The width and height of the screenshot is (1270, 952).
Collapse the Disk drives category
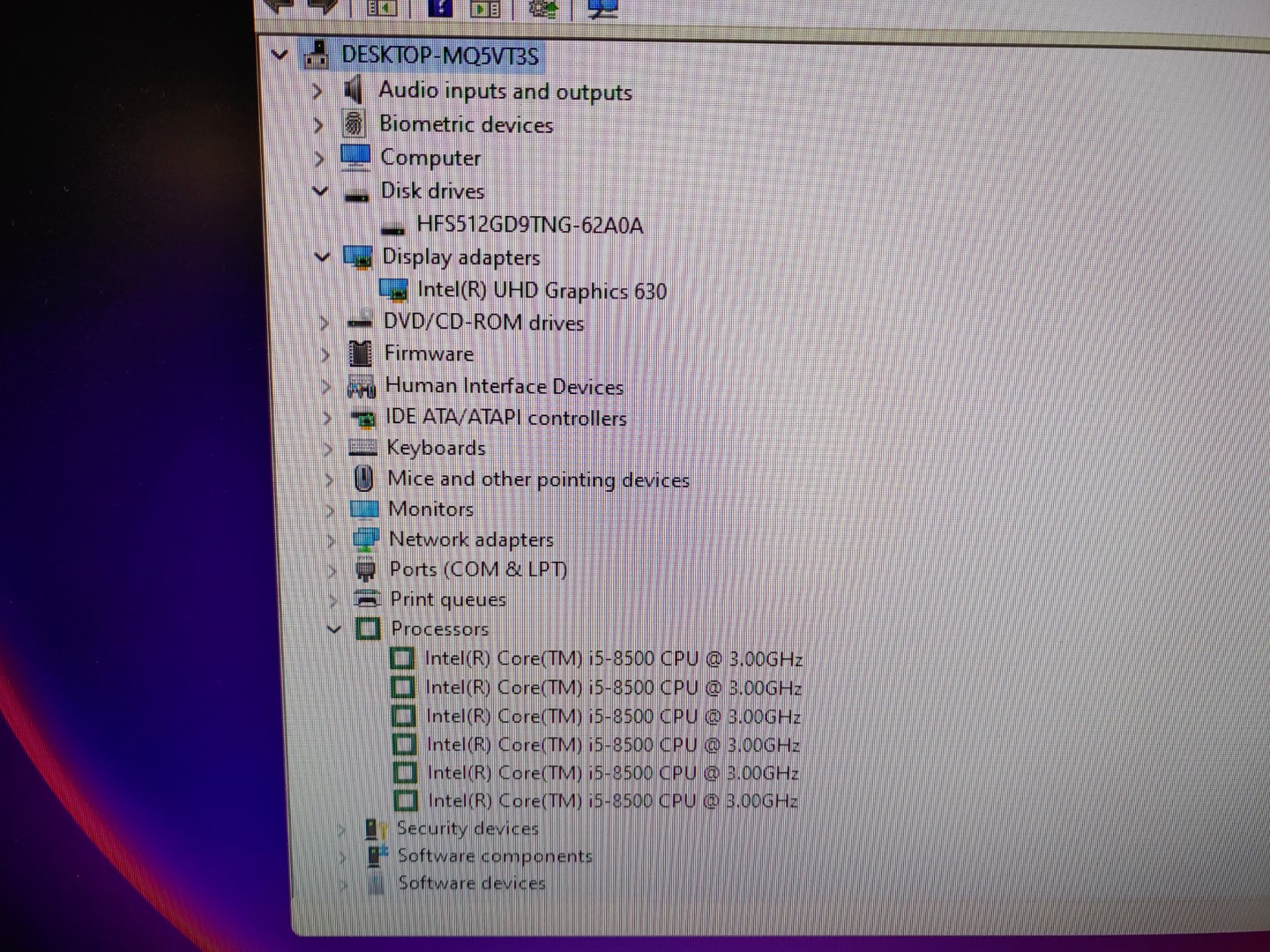click(x=320, y=191)
